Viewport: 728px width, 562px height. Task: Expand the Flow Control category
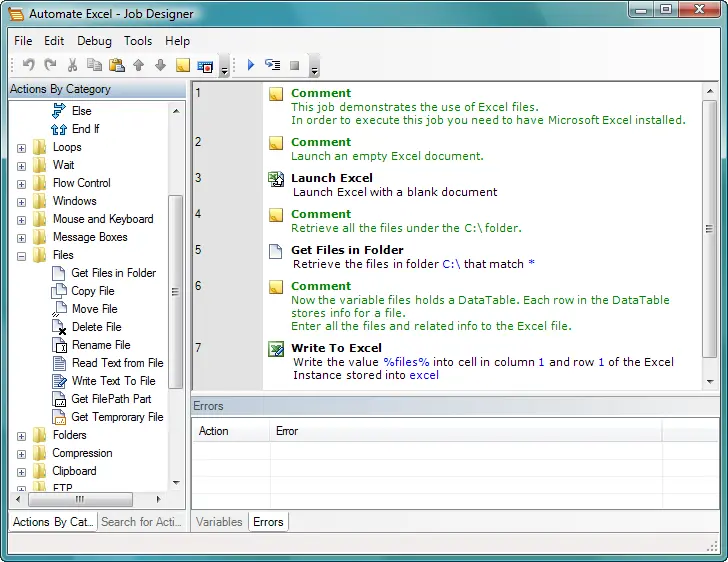21,184
